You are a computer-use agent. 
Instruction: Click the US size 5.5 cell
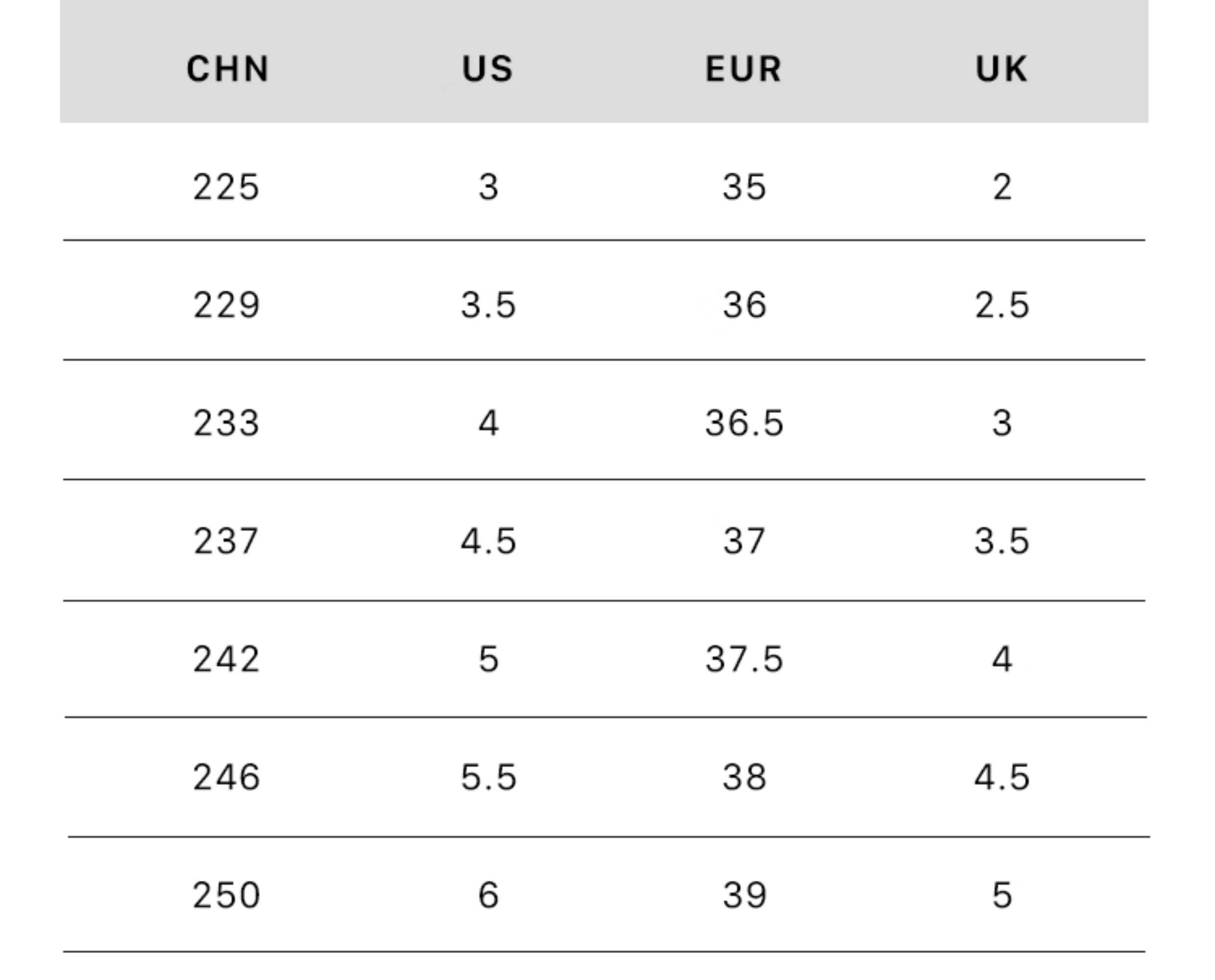pos(488,777)
